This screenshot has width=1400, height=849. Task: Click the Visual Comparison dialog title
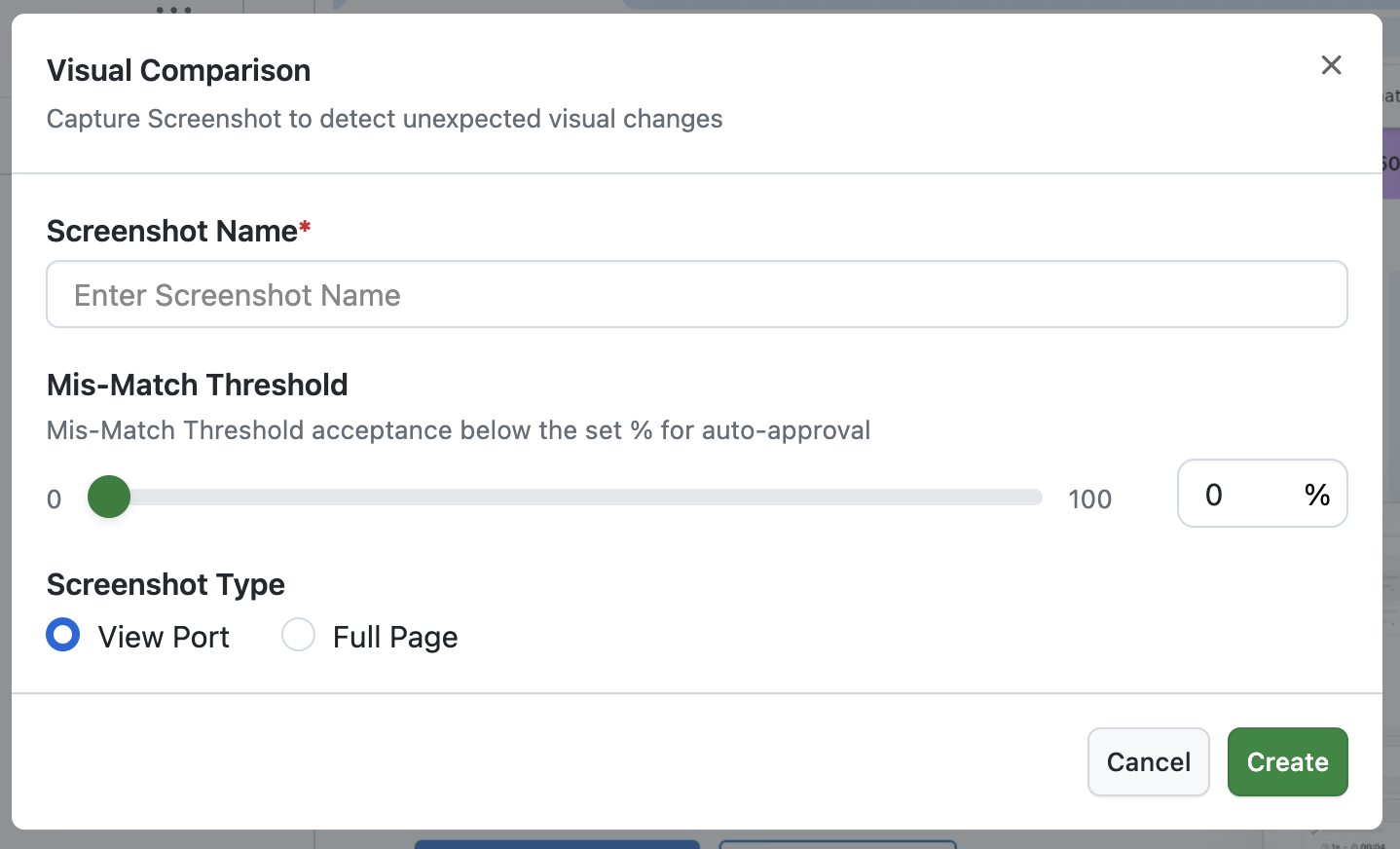178,69
